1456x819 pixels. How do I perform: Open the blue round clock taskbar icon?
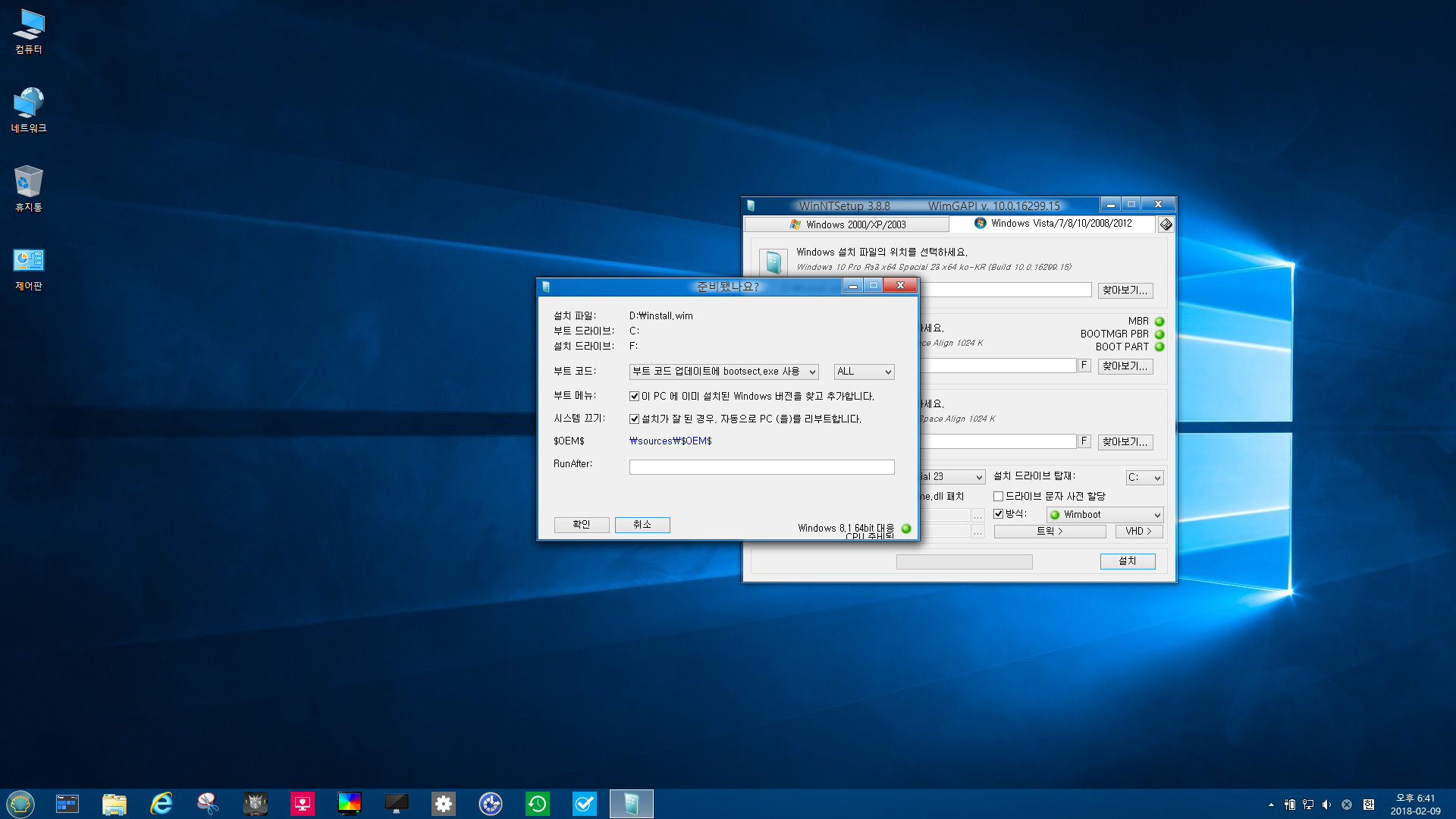491,804
